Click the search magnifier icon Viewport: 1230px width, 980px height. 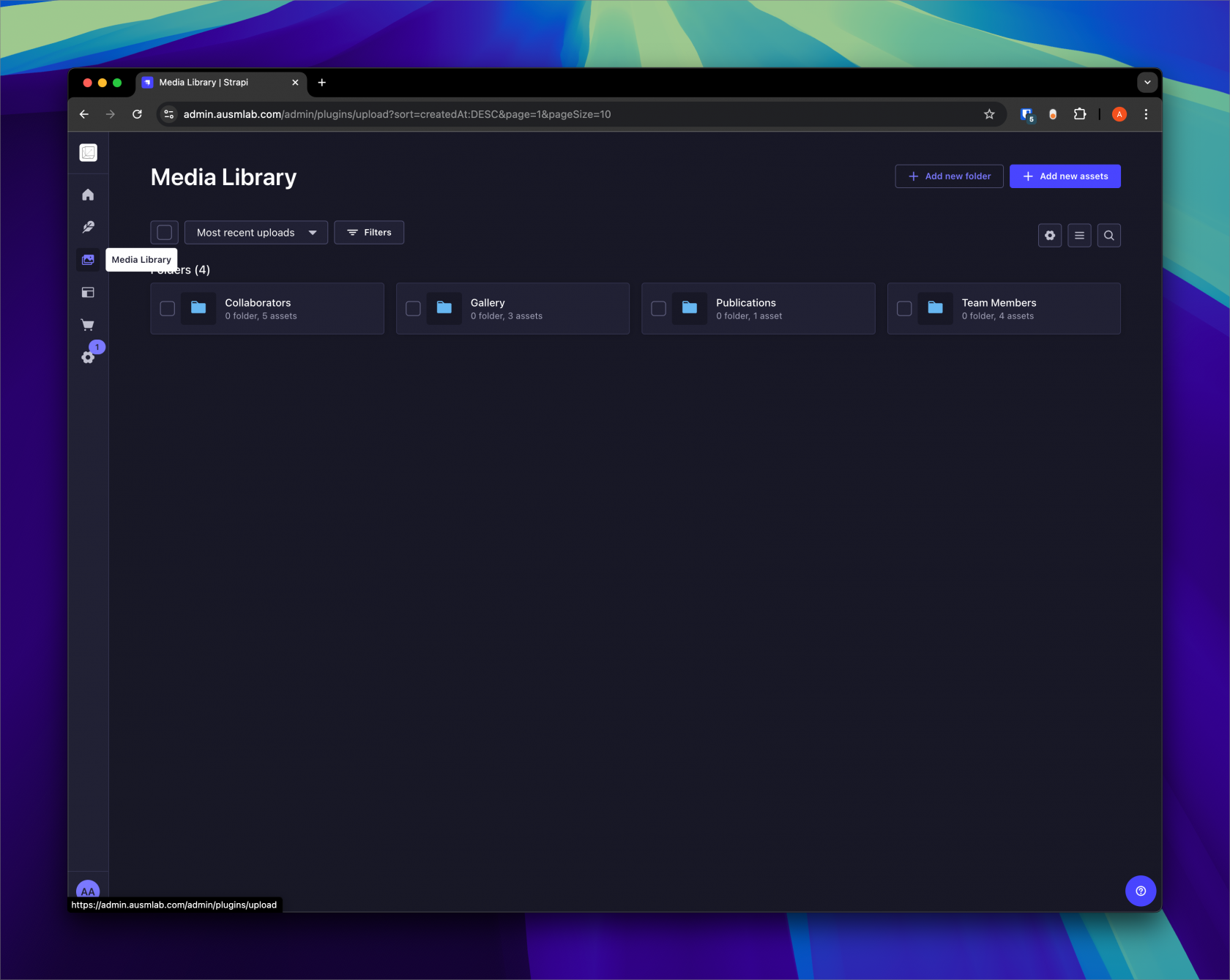[1108, 236]
